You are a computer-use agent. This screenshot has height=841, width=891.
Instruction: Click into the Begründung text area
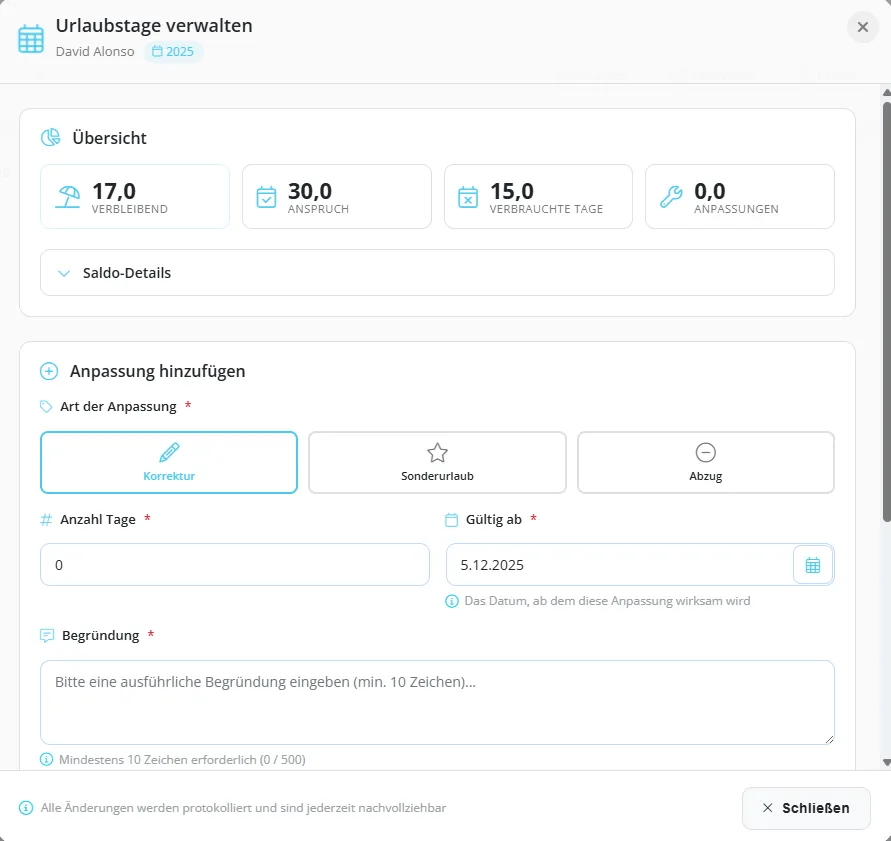click(x=437, y=702)
